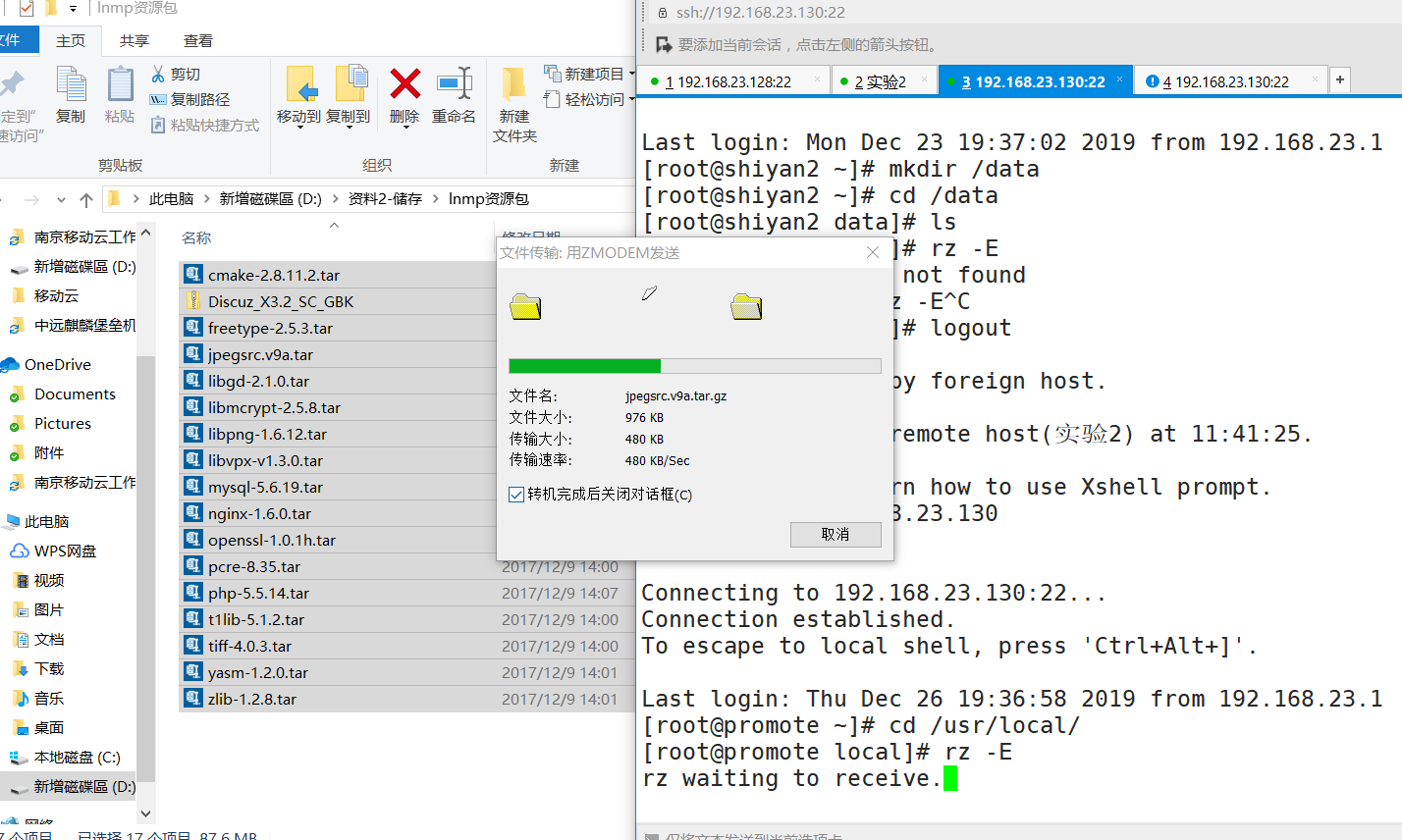The image size is (1402, 840).
Task: Switch to the 查看 ribbon tab
Action: click(198, 40)
